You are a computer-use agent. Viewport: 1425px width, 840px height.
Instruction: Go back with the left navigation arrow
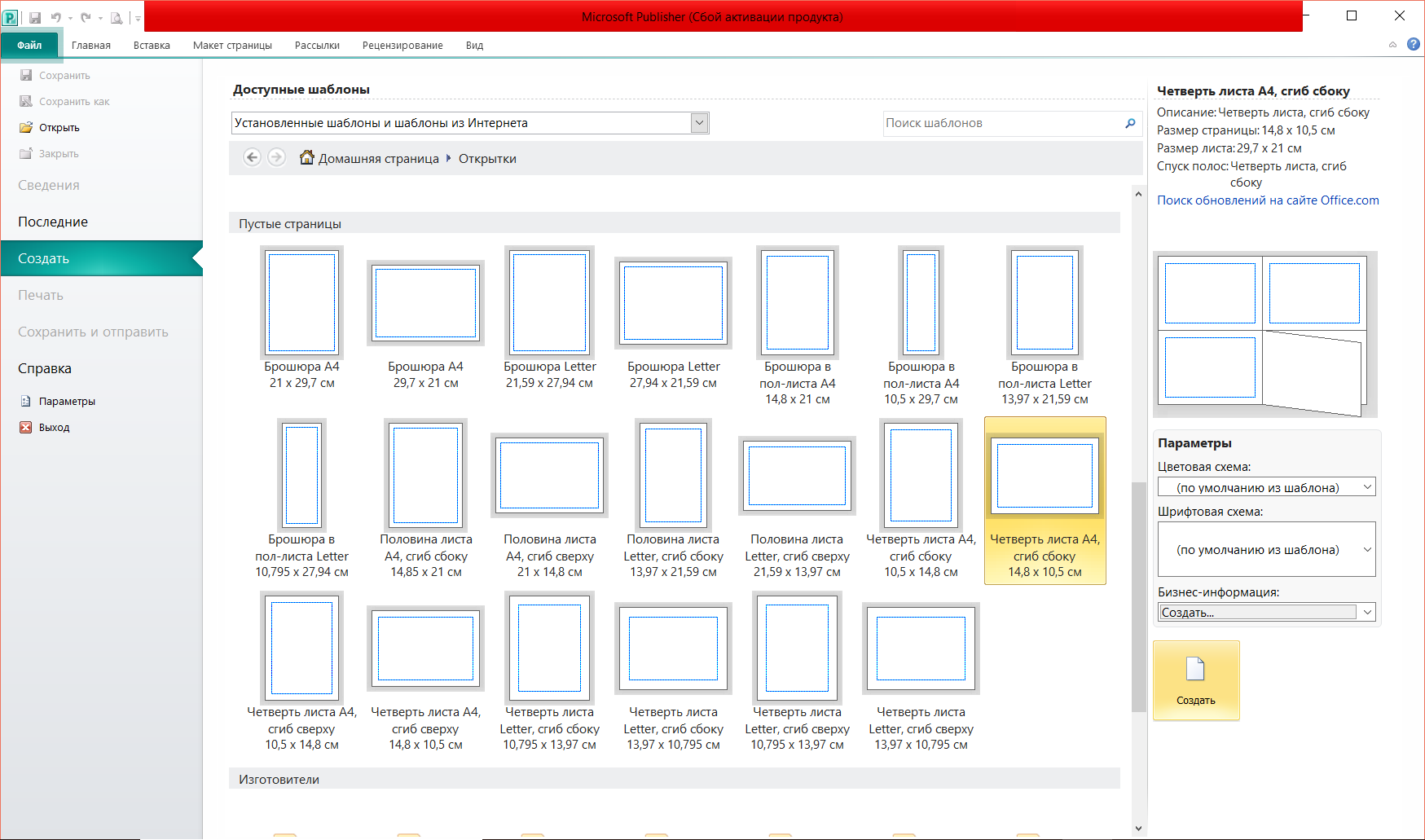coord(253,157)
